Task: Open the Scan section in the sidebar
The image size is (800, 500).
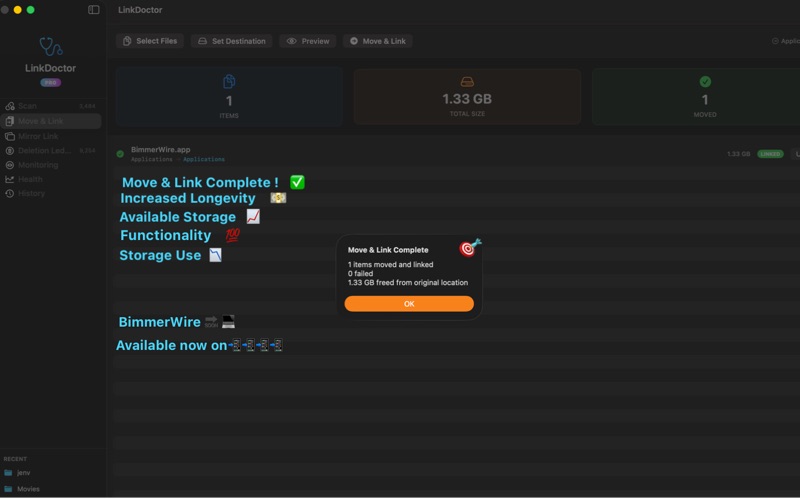Action: (51, 106)
